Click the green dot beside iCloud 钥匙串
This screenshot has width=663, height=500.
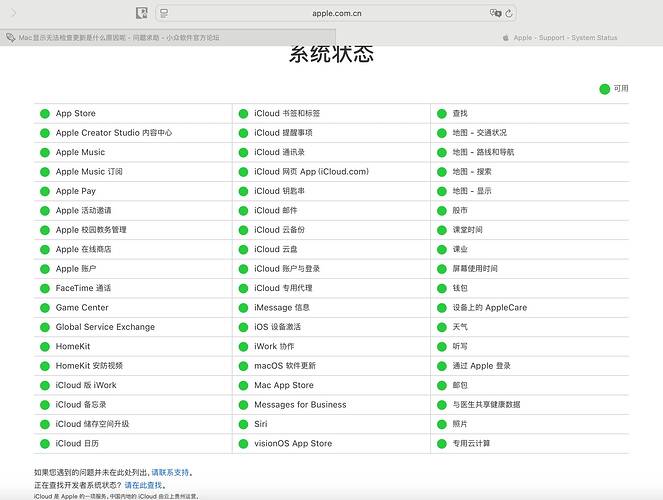[x=243, y=191]
